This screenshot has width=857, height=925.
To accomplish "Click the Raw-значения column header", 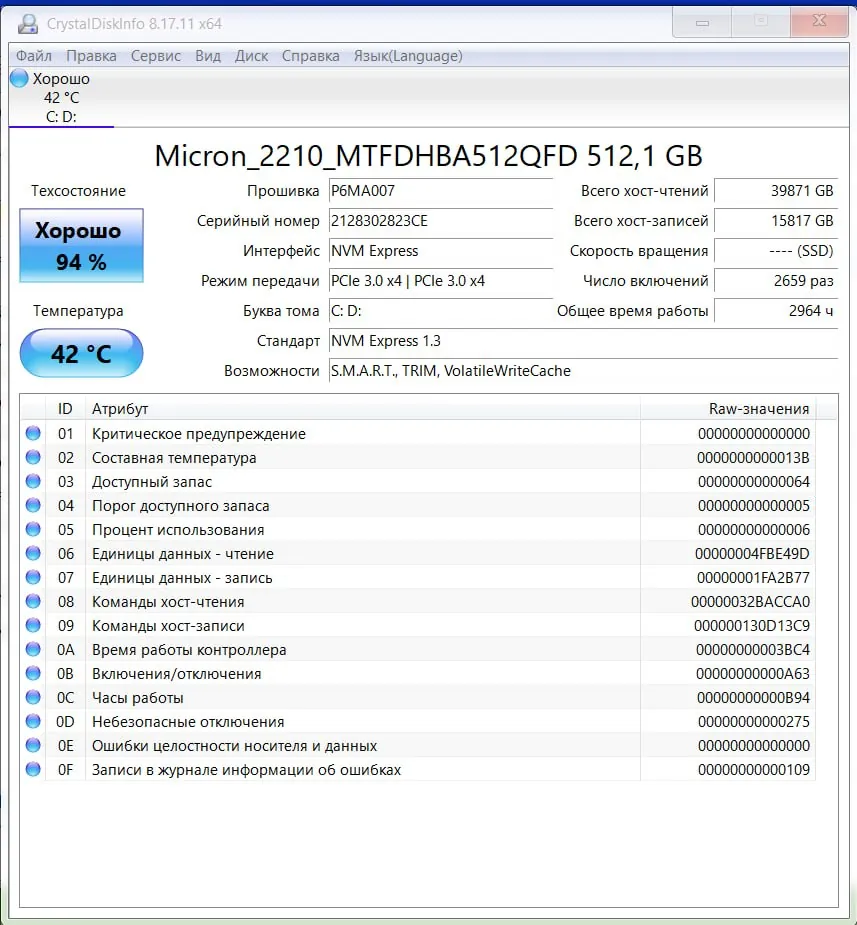I will coord(728,409).
